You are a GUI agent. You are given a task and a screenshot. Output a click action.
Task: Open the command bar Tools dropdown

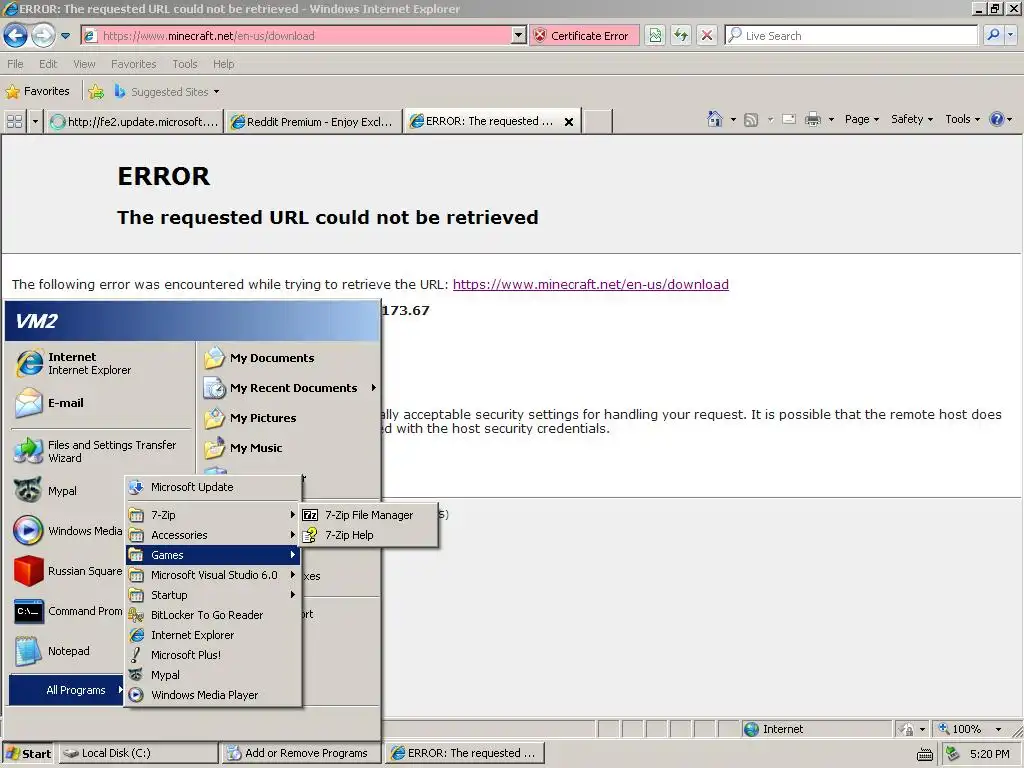click(x=963, y=119)
